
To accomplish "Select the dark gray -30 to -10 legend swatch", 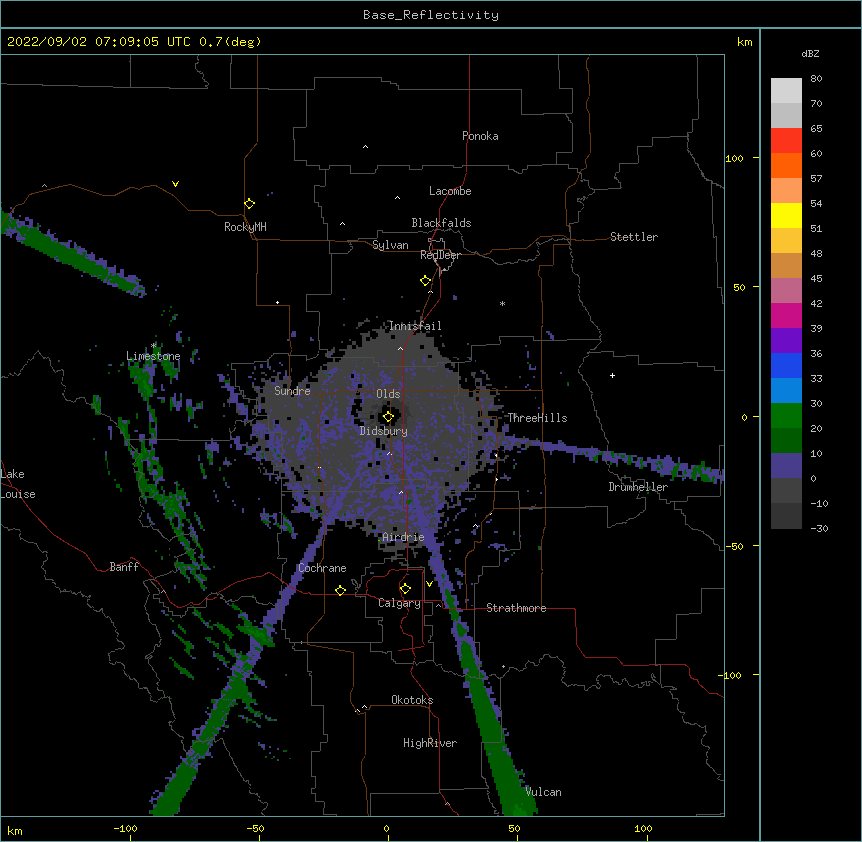I will pyautogui.click(x=786, y=516).
